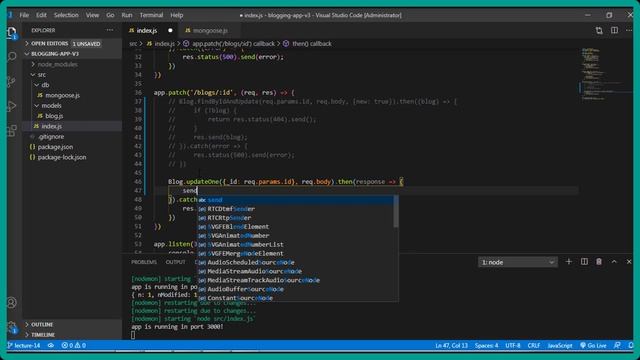Viewport: 640px width, 360px height.
Task: Open the Run menu
Action: 127,15
